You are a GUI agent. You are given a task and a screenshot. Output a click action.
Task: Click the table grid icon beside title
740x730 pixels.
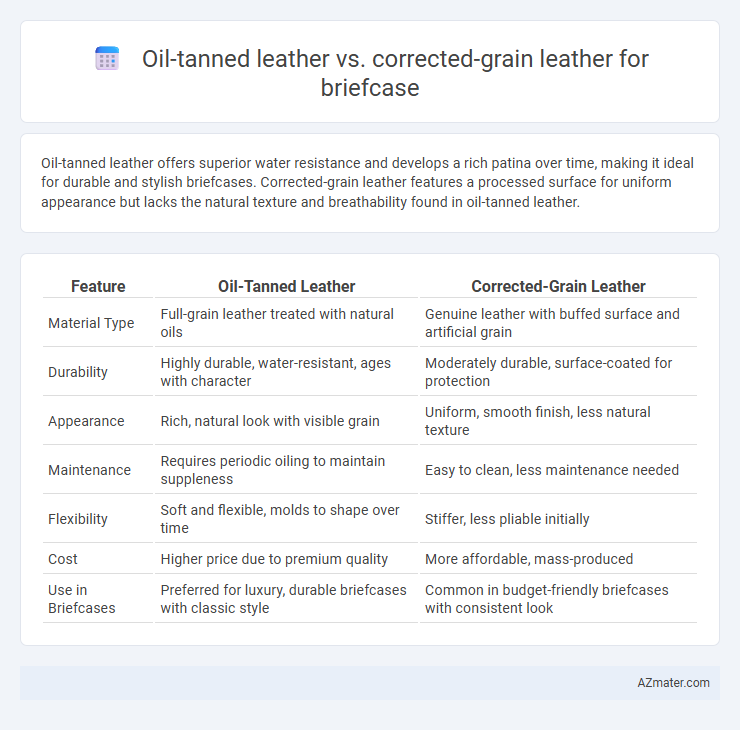point(107,59)
